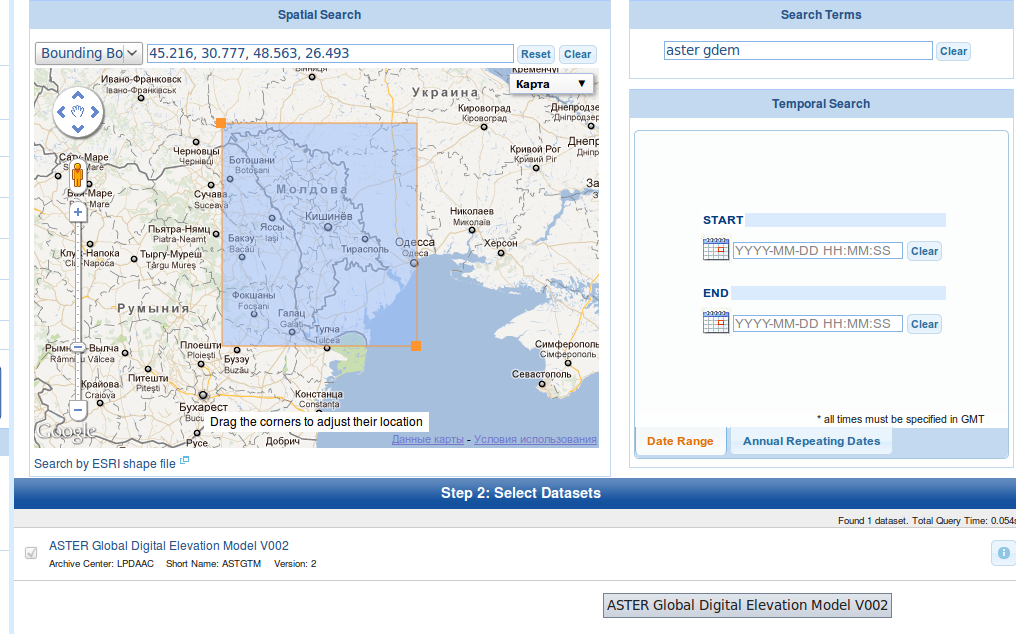
Task: Clear the aster gdem search term
Action: tap(953, 51)
